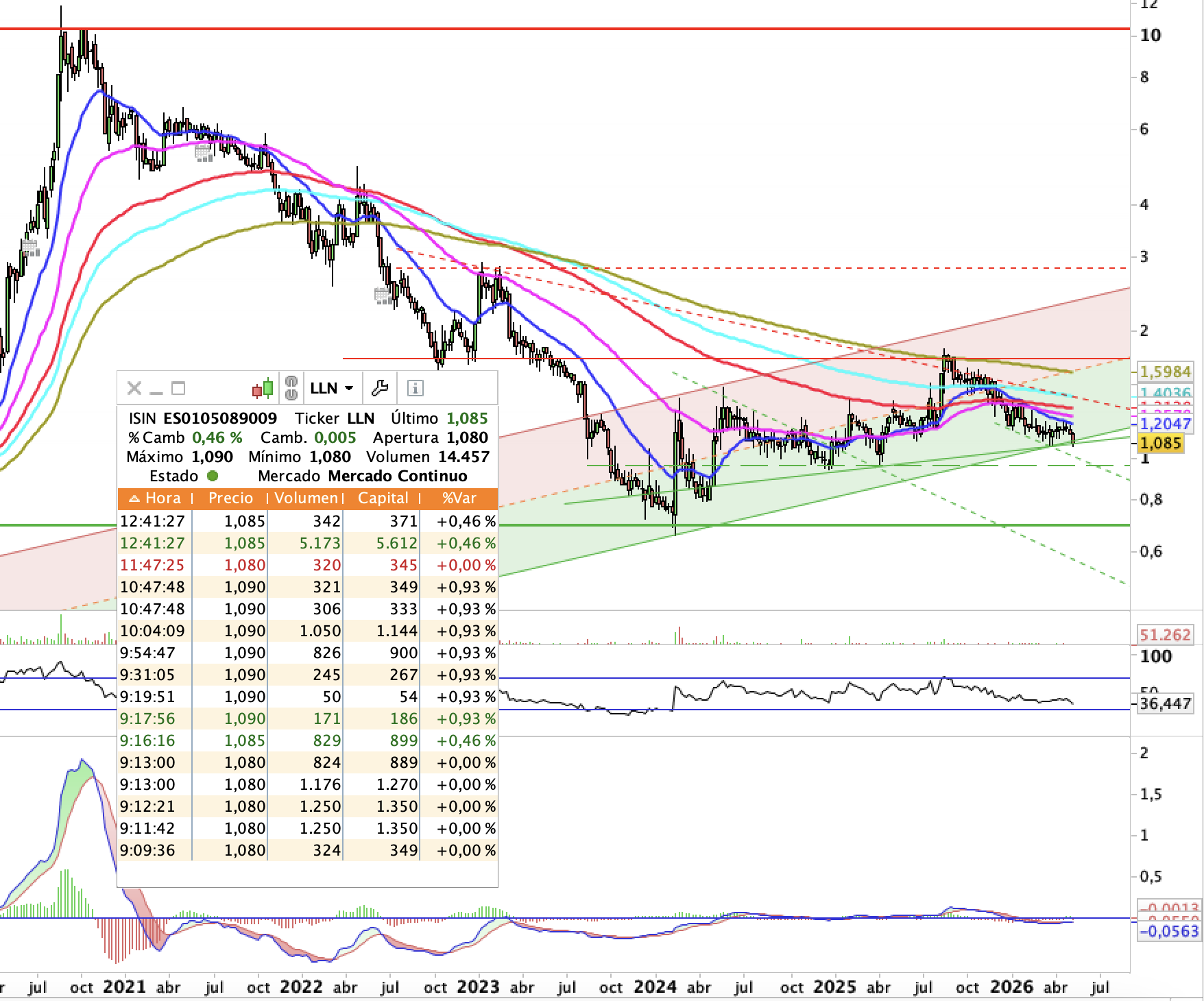Sort by the Precio column header

[x=230, y=498]
